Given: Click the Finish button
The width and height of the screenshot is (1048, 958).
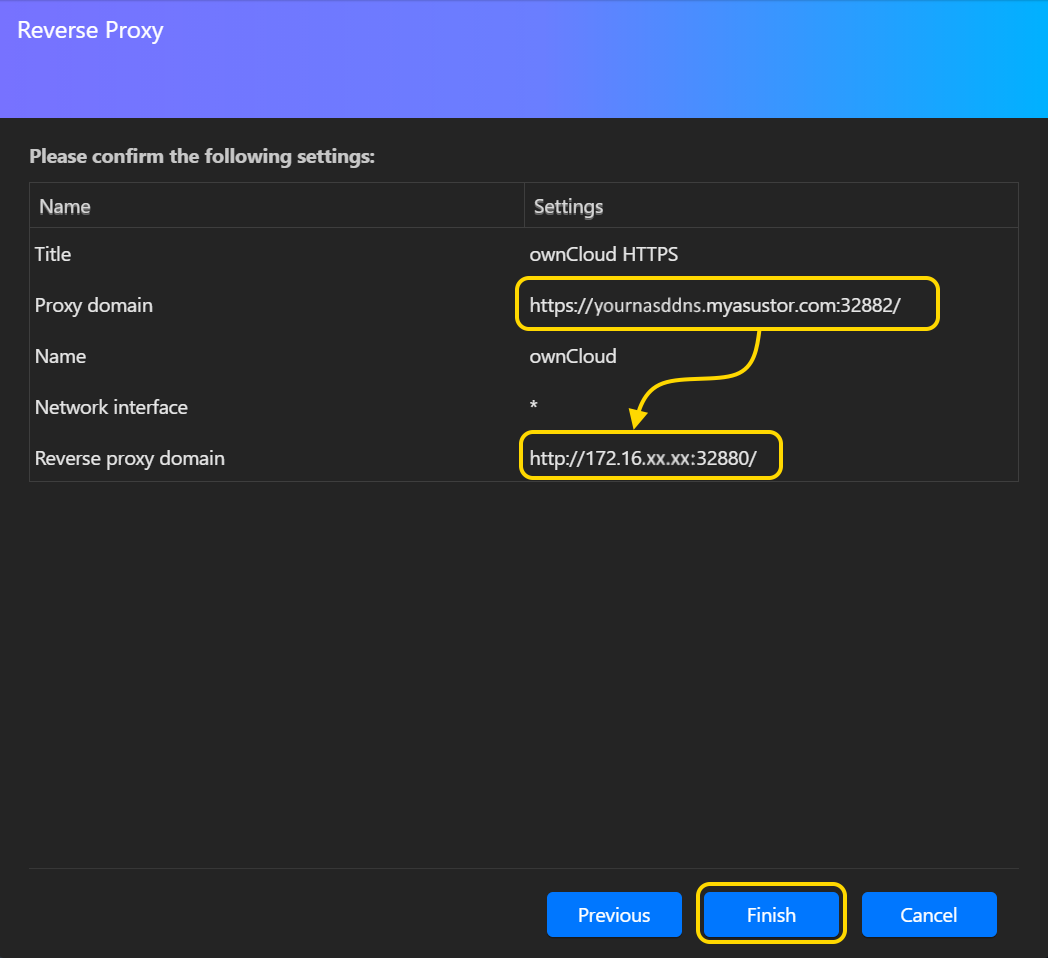Looking at the screenshot, I should click(771, 914).
